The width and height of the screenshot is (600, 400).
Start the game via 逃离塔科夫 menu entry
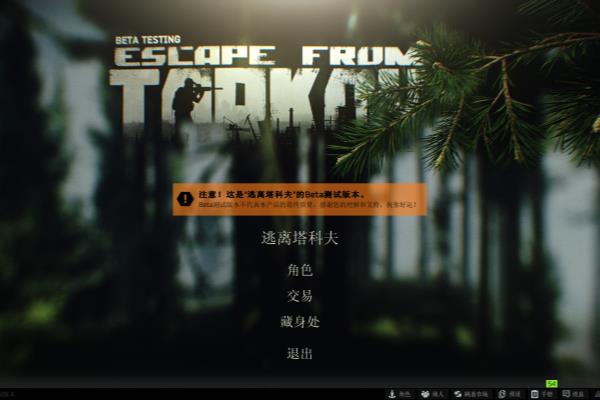pyautogui.click(x=300, y=238)
